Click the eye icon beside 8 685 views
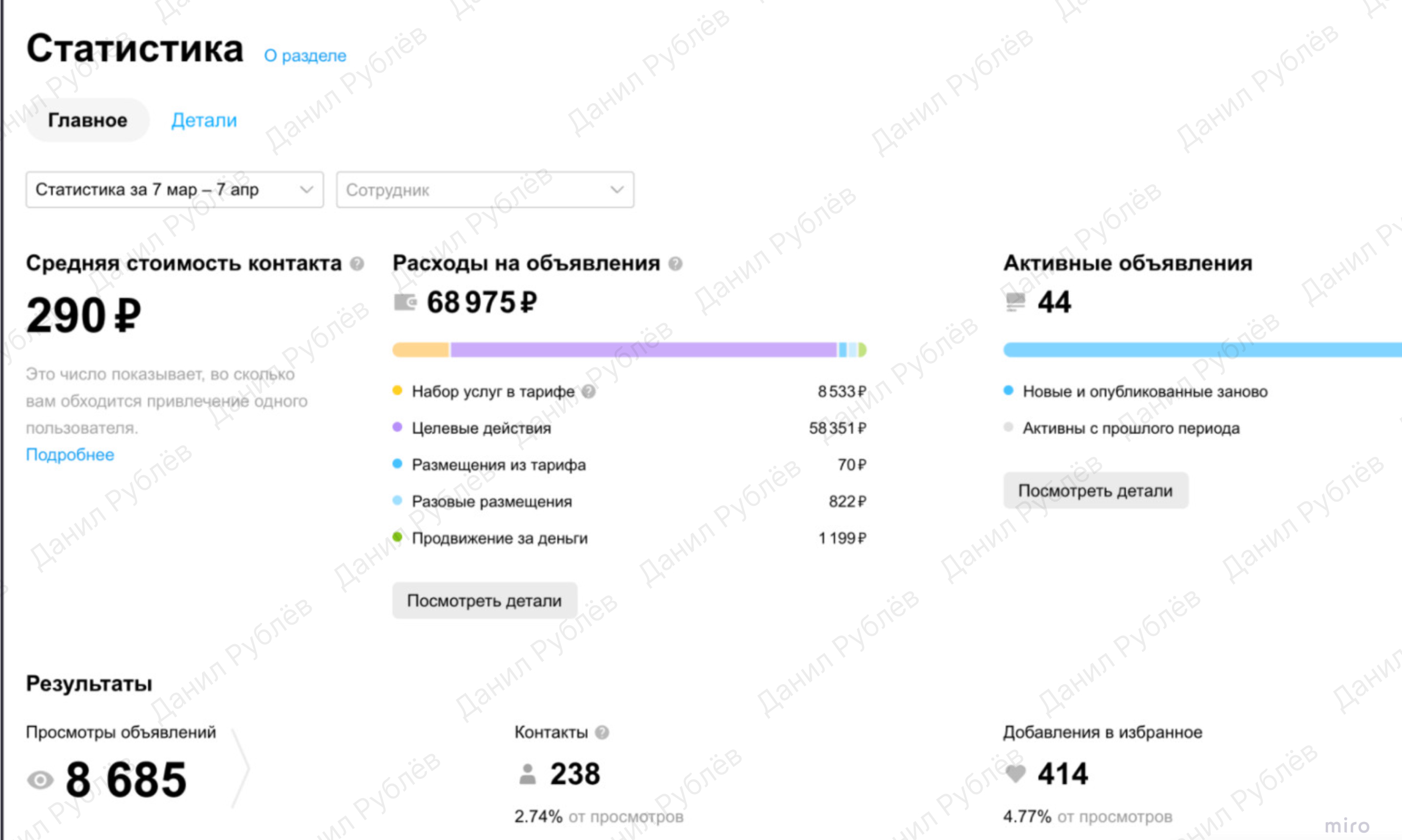The height and width of the screenshot is (840, 1402). coord(40,781)
